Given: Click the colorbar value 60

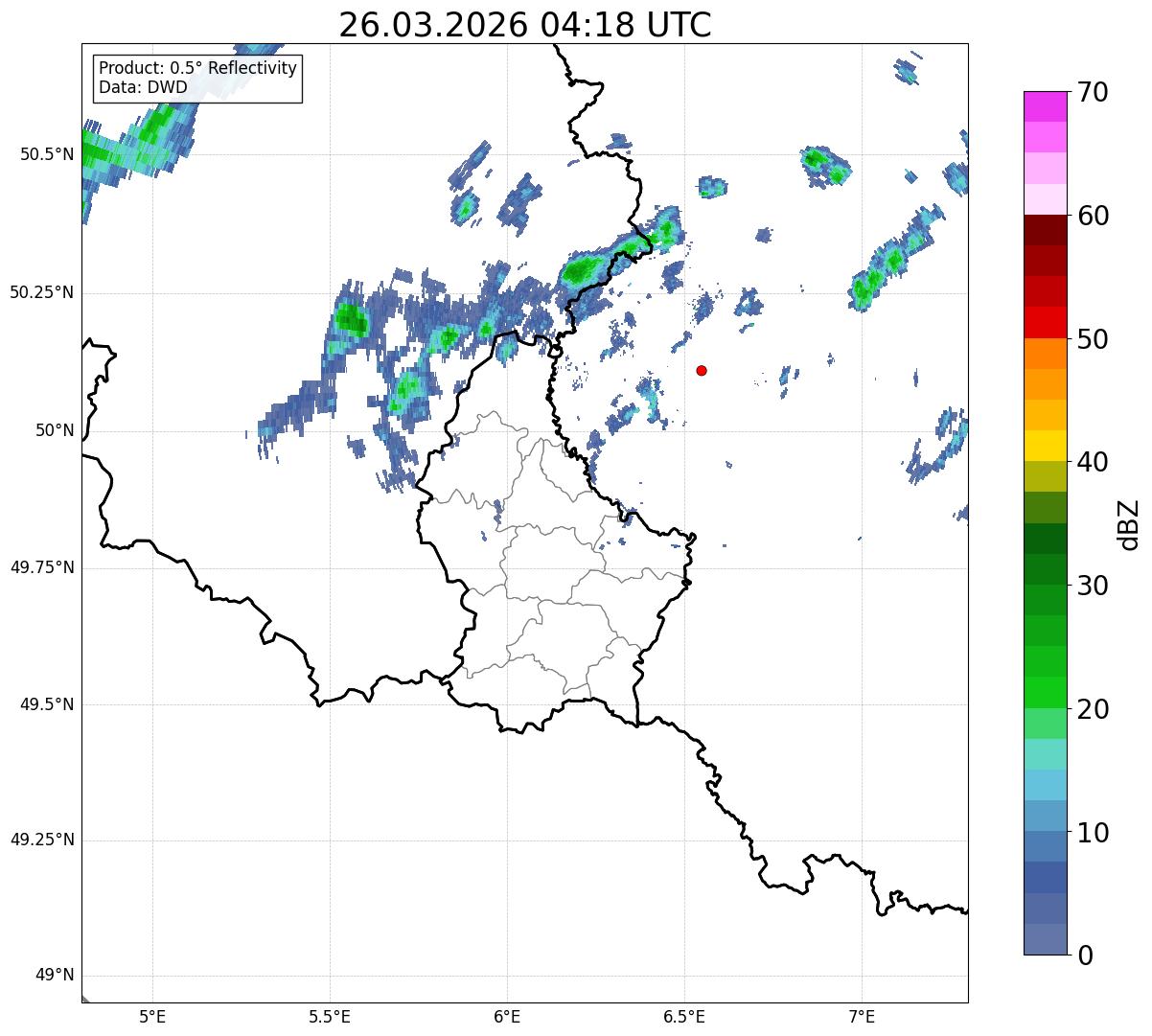Looking at the screenshot, I should pos(1093,216).
